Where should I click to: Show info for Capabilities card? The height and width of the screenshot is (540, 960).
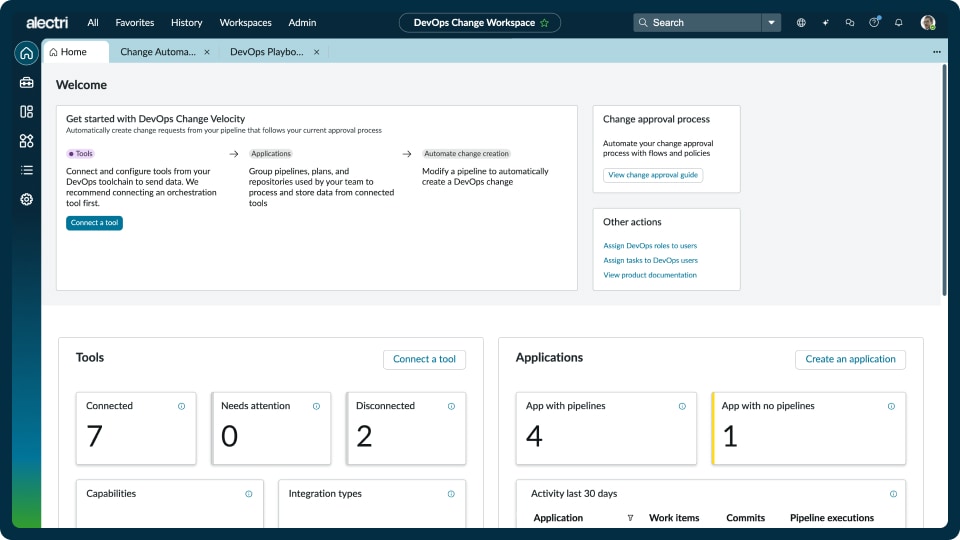[x=249, y=493]
